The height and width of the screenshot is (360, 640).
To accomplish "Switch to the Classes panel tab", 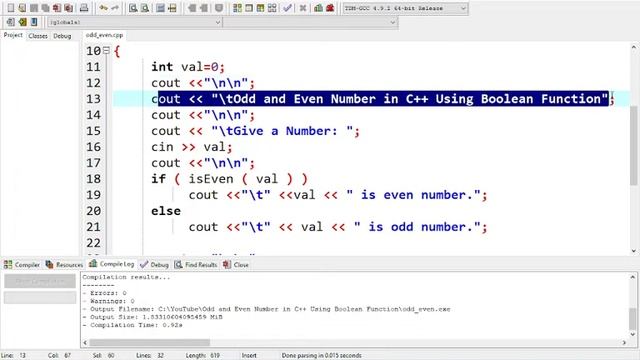I will click(38, 36).
